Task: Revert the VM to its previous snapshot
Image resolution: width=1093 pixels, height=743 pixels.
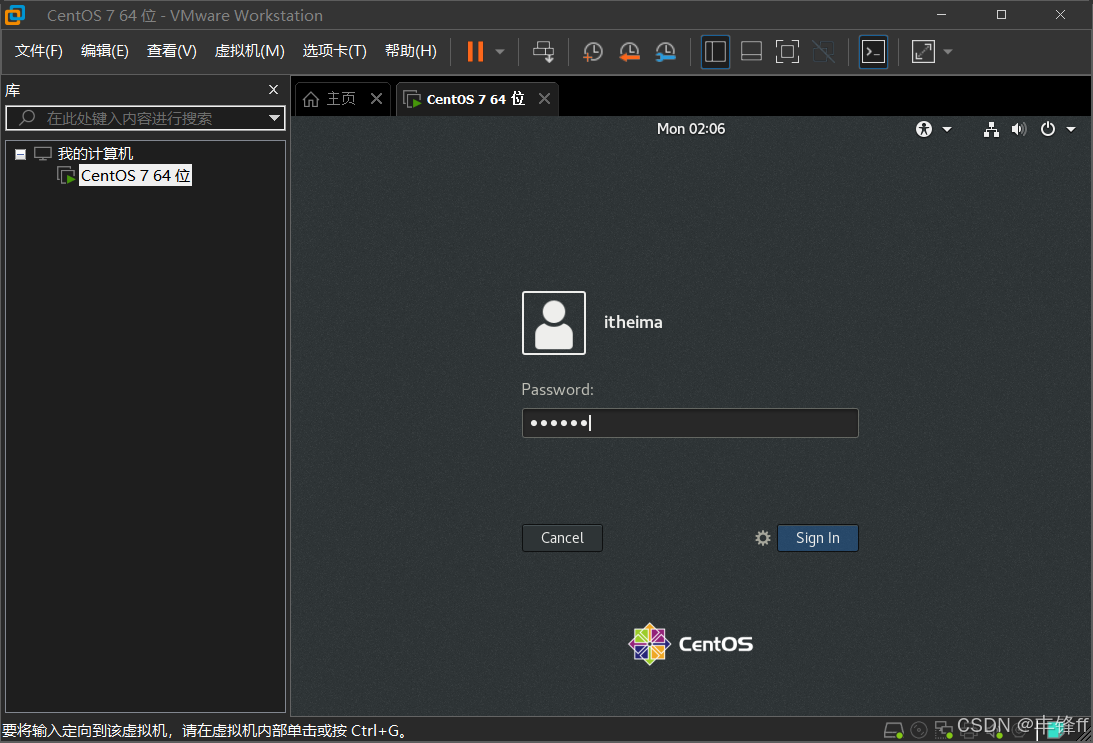Action: (629, 52)
